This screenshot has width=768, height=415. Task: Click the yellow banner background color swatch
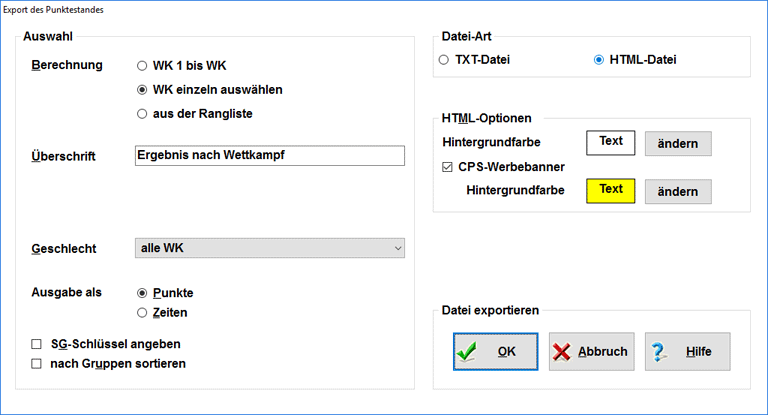[x=610, y=190]
